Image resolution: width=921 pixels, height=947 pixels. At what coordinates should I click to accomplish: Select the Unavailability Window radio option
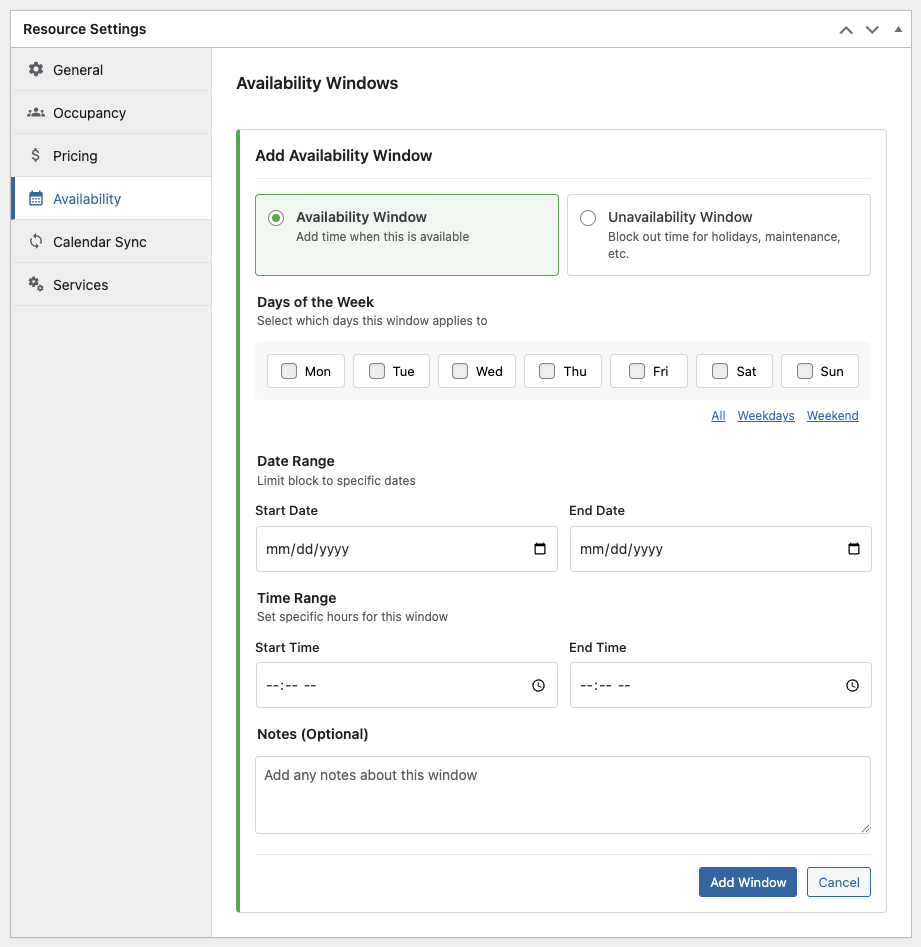pos(588,218)
